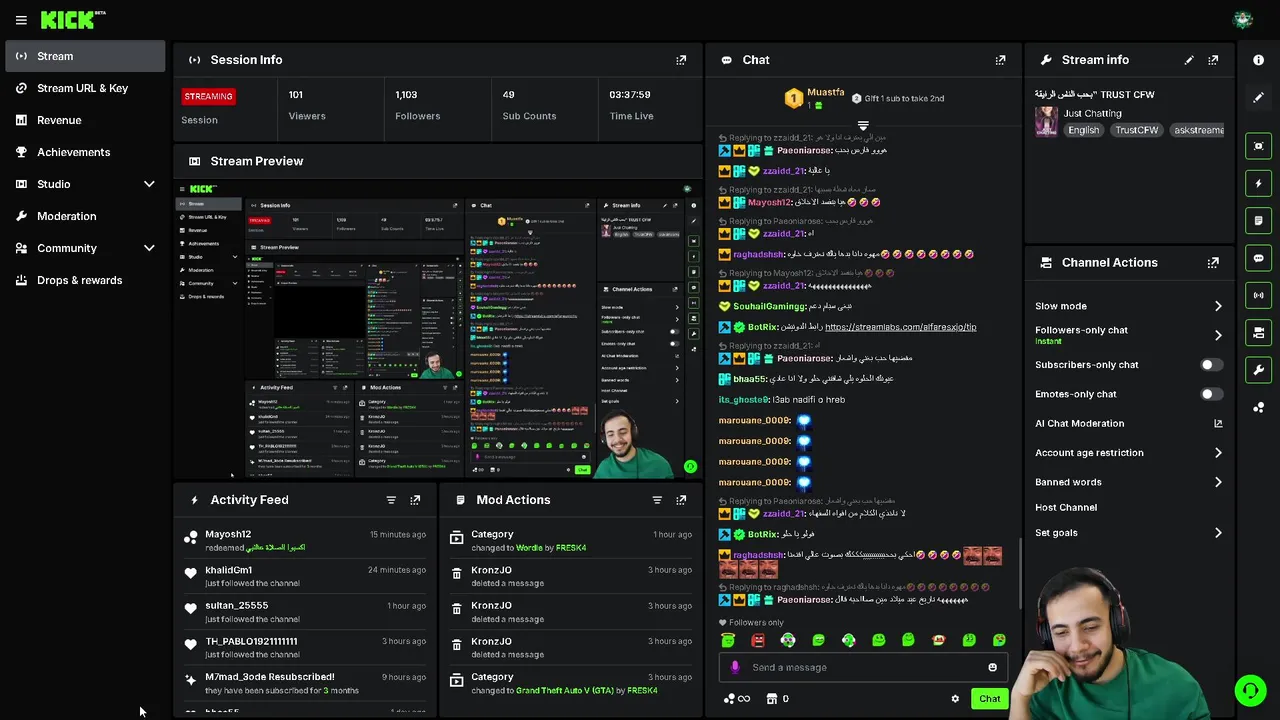1280x720 pixels.
Task: Open the hamburger menu next to KICK logo
Action: (x=21, y=20)
